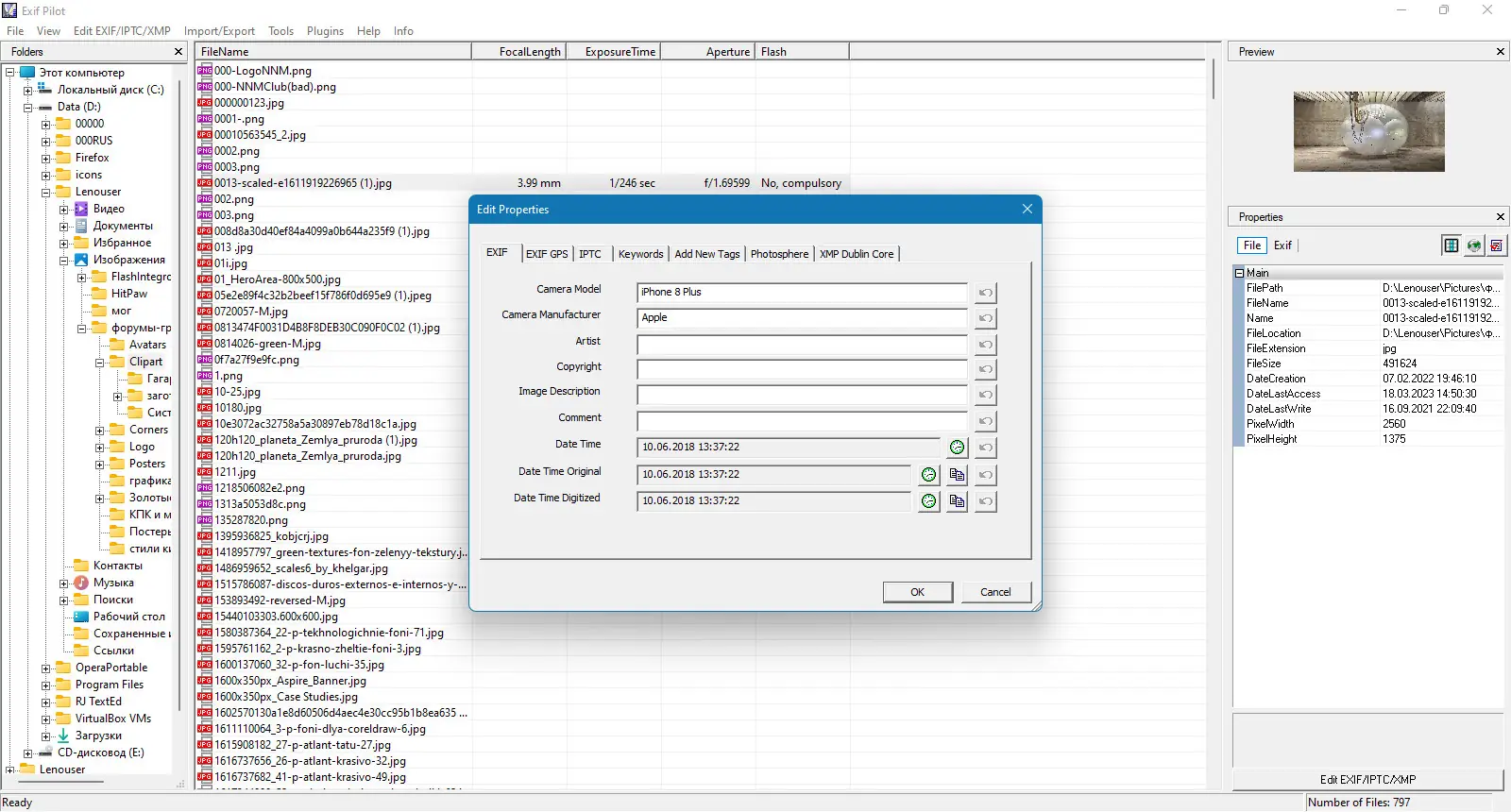The height and width of the screenshot is (812, 1511).
Task: Expand the Program Files folder node
Action: point(45,685)
